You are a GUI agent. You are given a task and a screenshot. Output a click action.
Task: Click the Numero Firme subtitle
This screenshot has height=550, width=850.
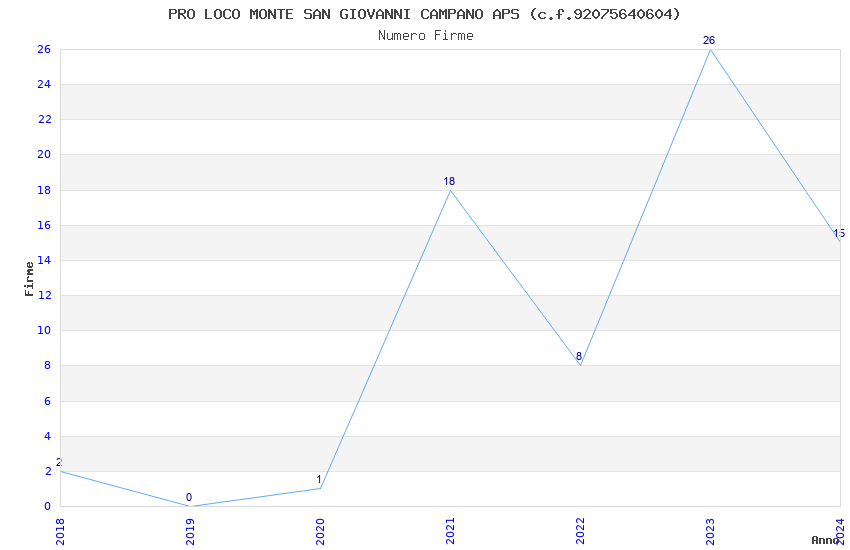pos(426,35)
